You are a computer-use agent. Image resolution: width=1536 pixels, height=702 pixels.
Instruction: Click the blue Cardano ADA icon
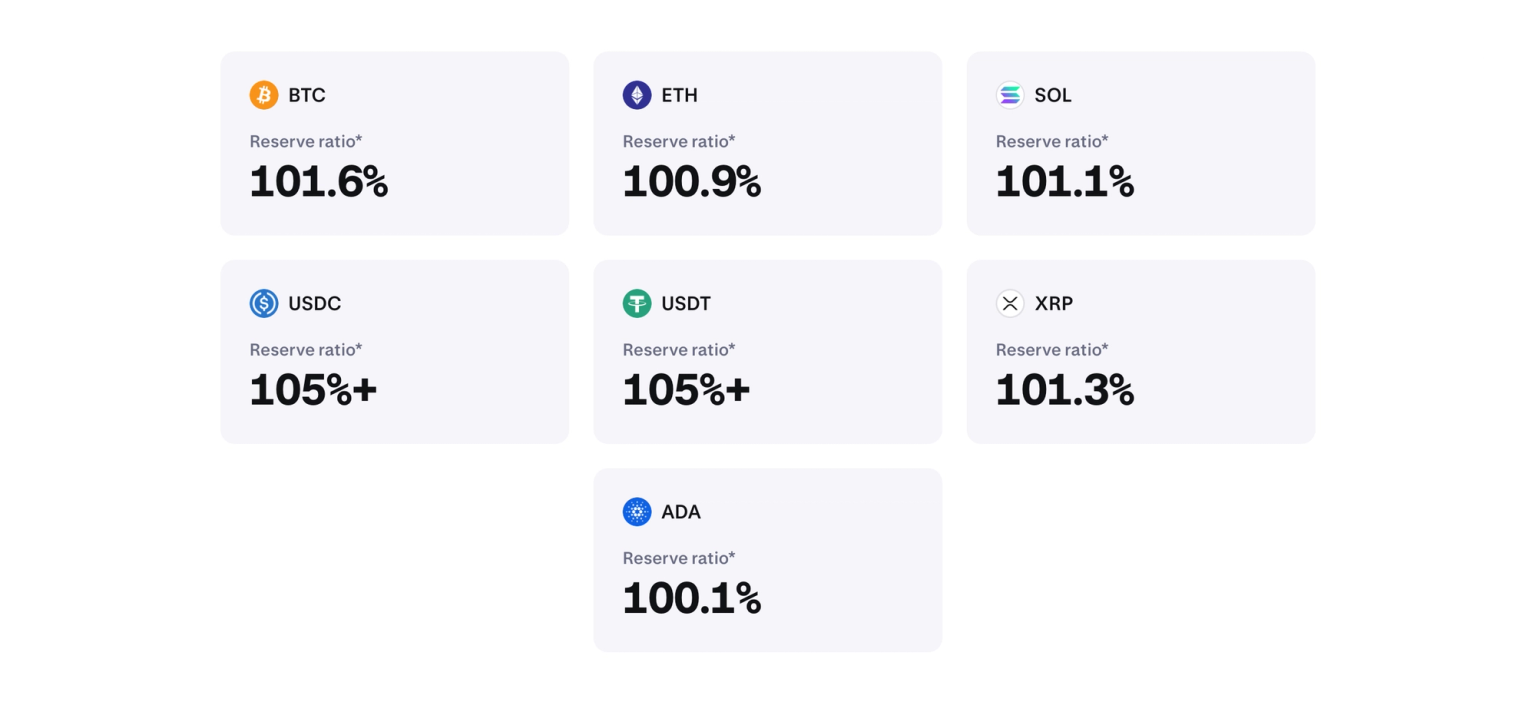click(x=637, y=511)
